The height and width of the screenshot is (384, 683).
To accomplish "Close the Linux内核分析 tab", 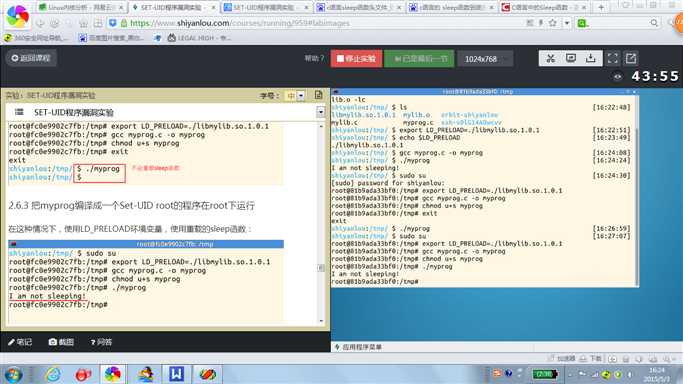I will coord(122,8).
